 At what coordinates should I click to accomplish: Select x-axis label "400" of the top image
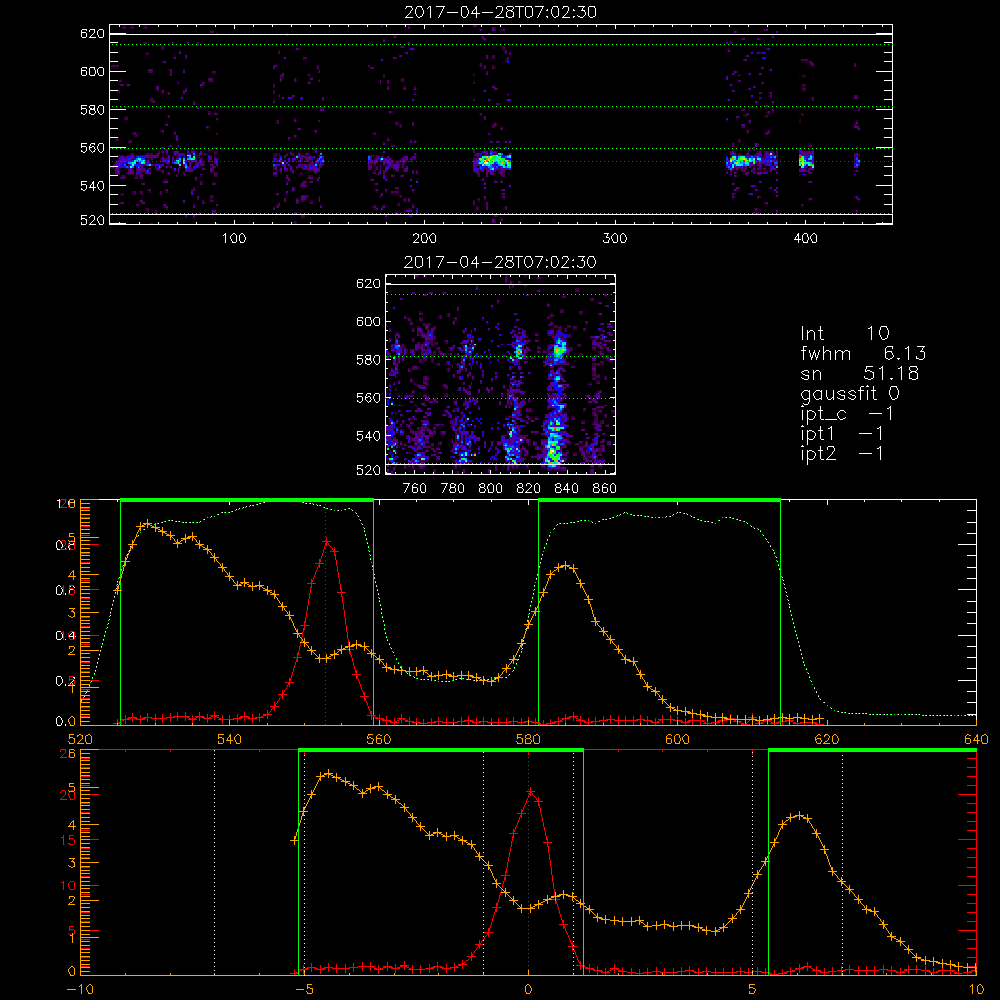coord(805,239)
